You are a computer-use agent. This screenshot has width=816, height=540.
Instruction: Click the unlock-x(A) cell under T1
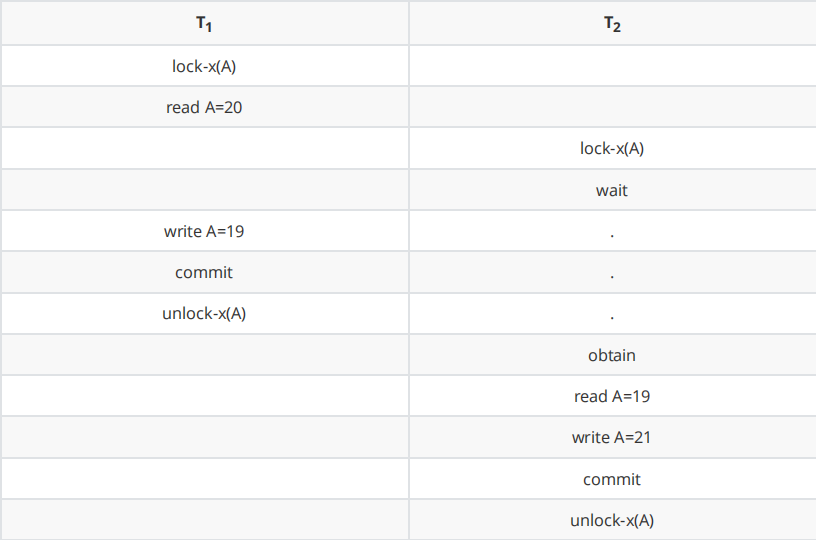point(204,313)
